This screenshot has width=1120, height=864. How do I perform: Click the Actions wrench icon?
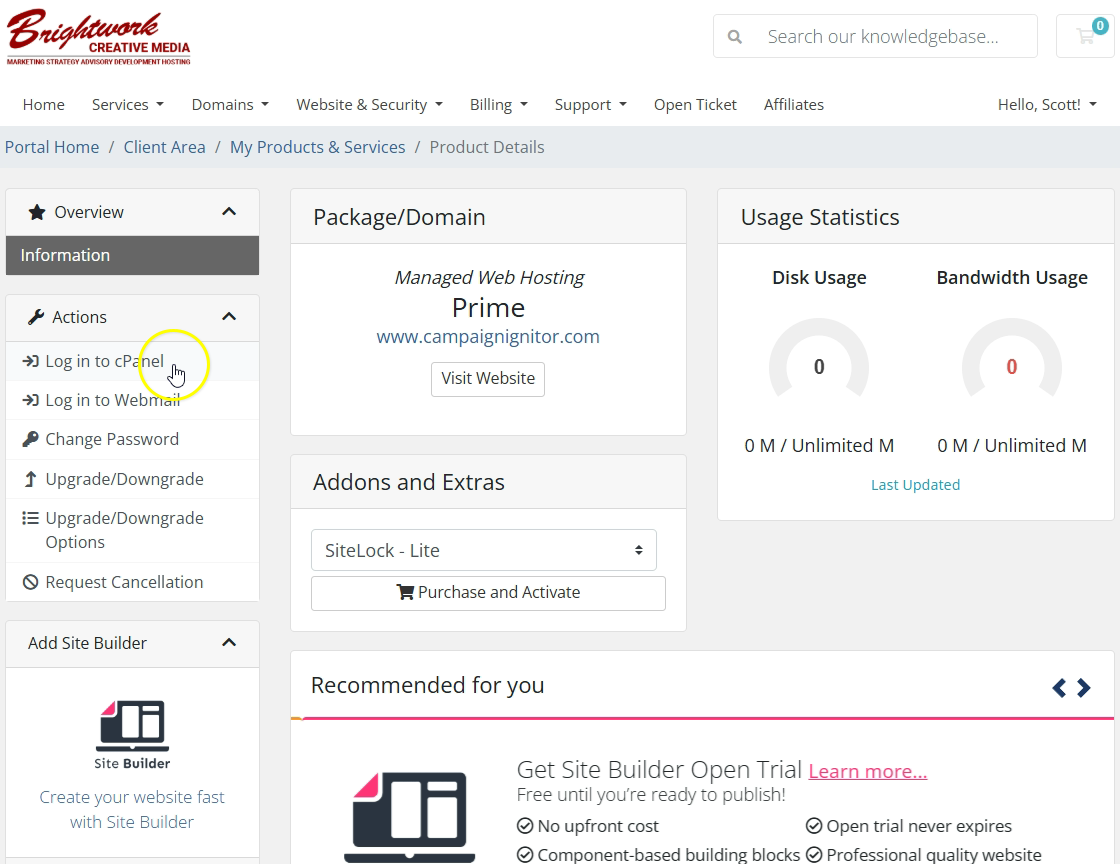click(36, 317)
